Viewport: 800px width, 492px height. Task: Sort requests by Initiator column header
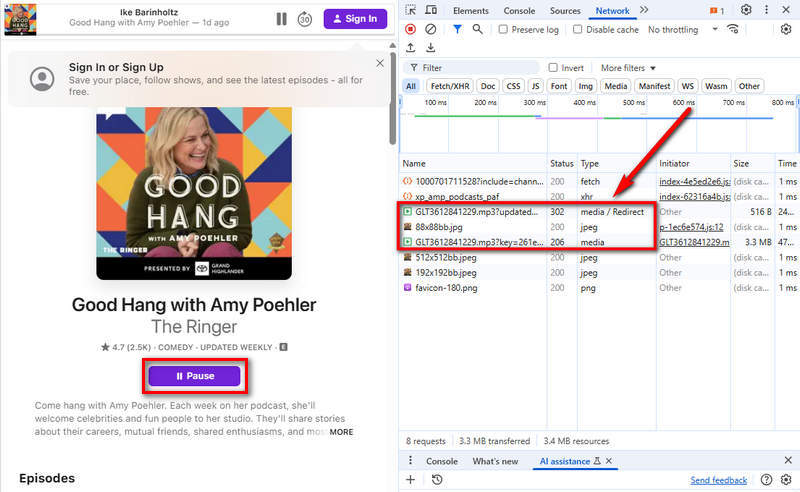(x=693, y=163)
